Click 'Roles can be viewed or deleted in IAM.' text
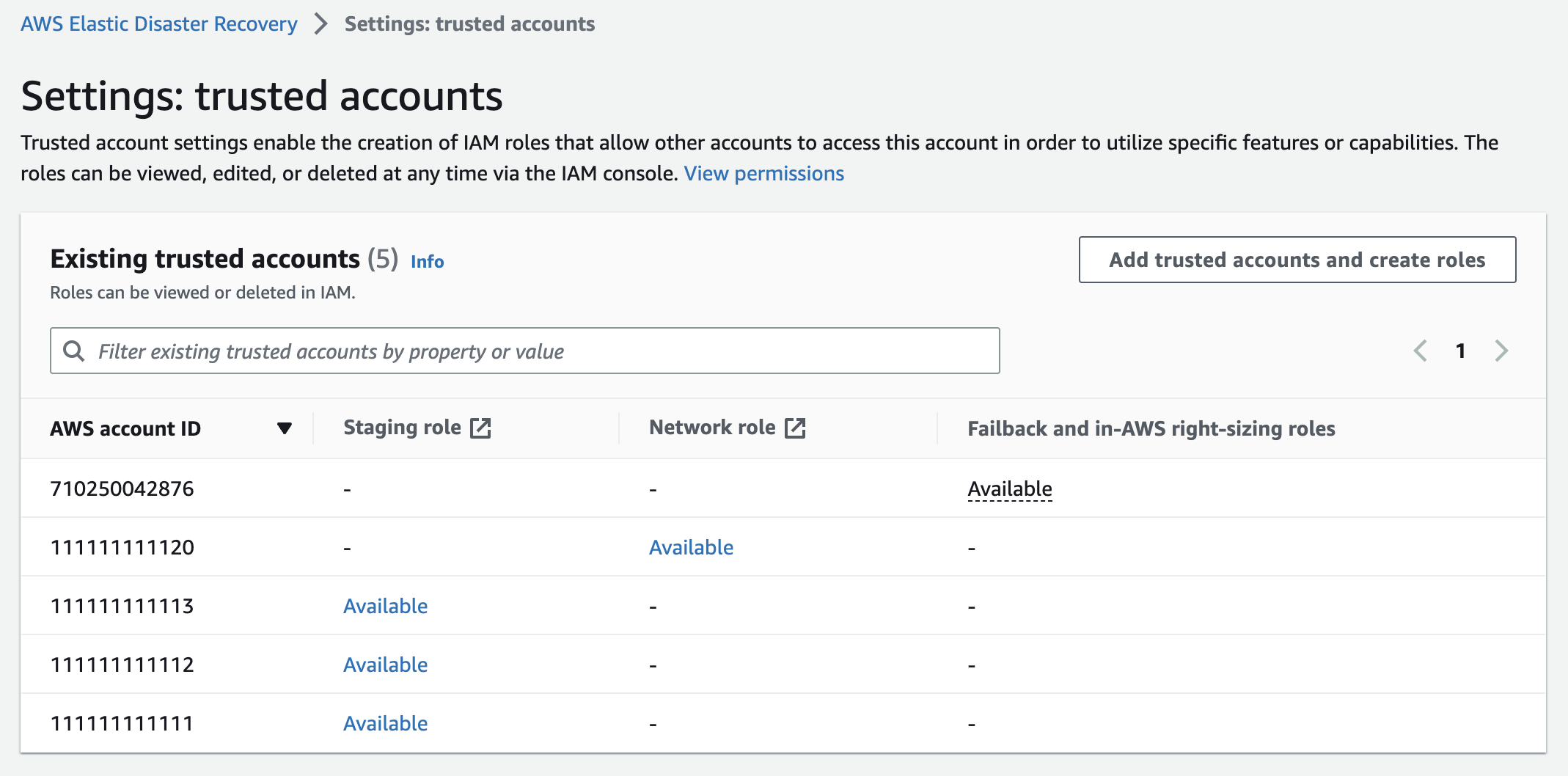1568x776 pixels. coord(202,293)
